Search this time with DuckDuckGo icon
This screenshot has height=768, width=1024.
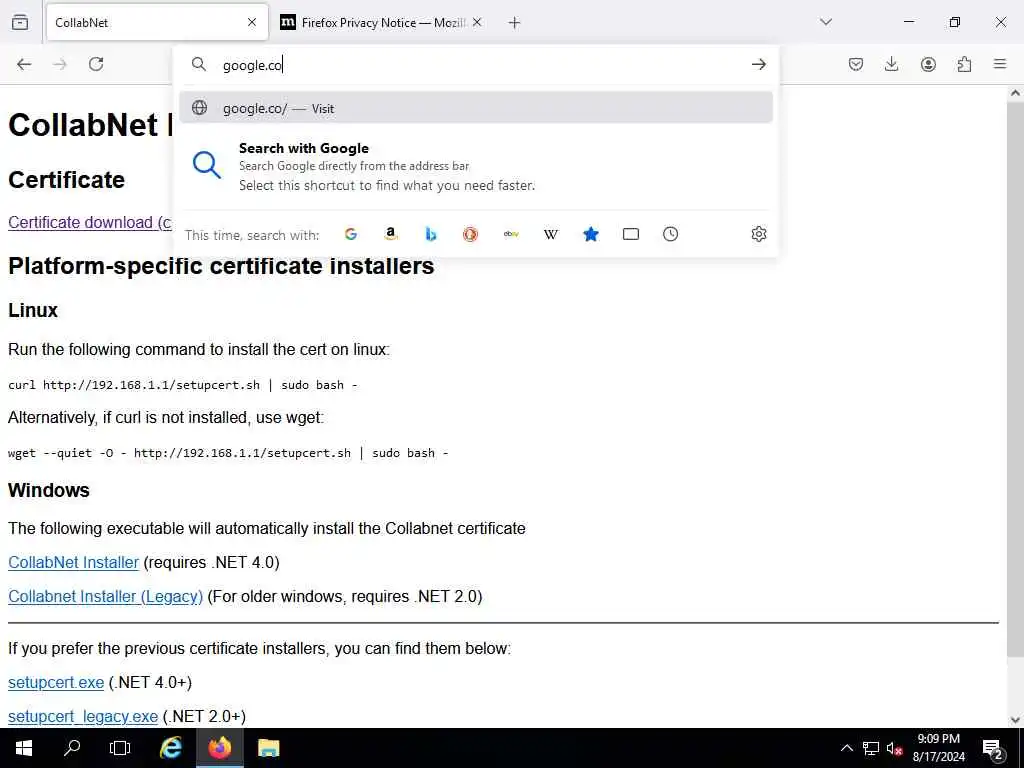[x=470, y=234]
